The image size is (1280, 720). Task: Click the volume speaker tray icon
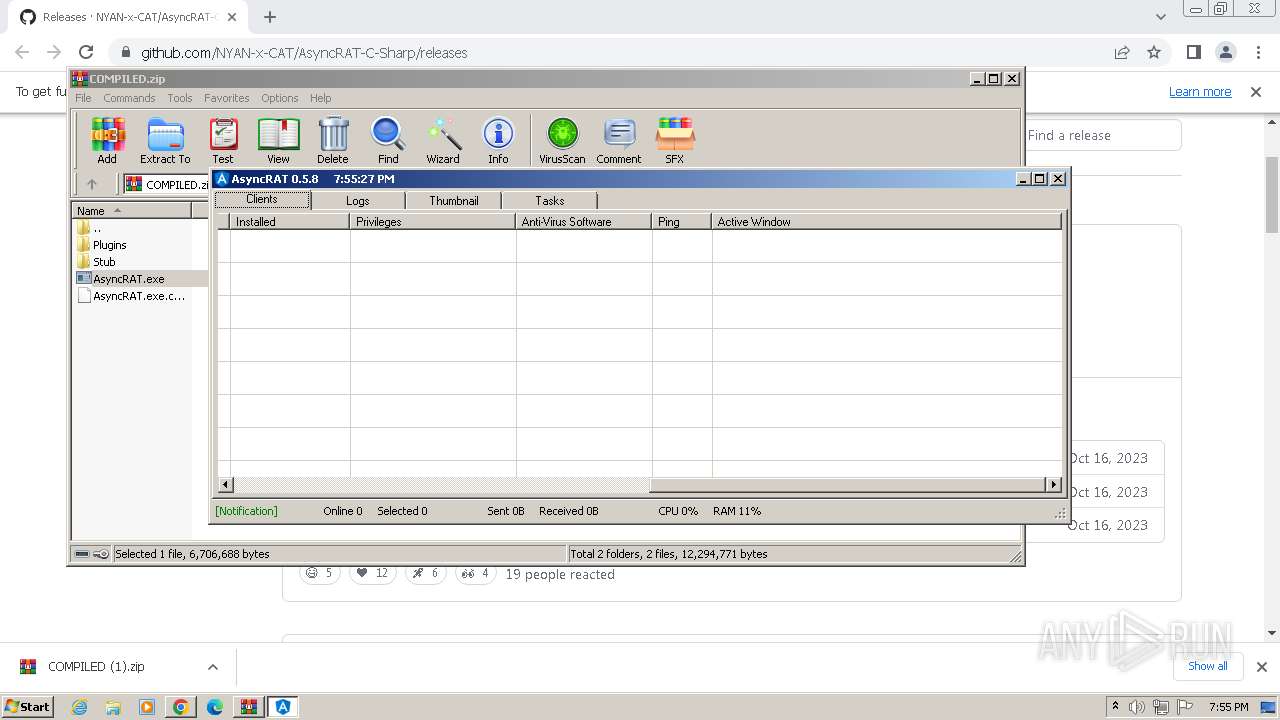pos(1137,707)
